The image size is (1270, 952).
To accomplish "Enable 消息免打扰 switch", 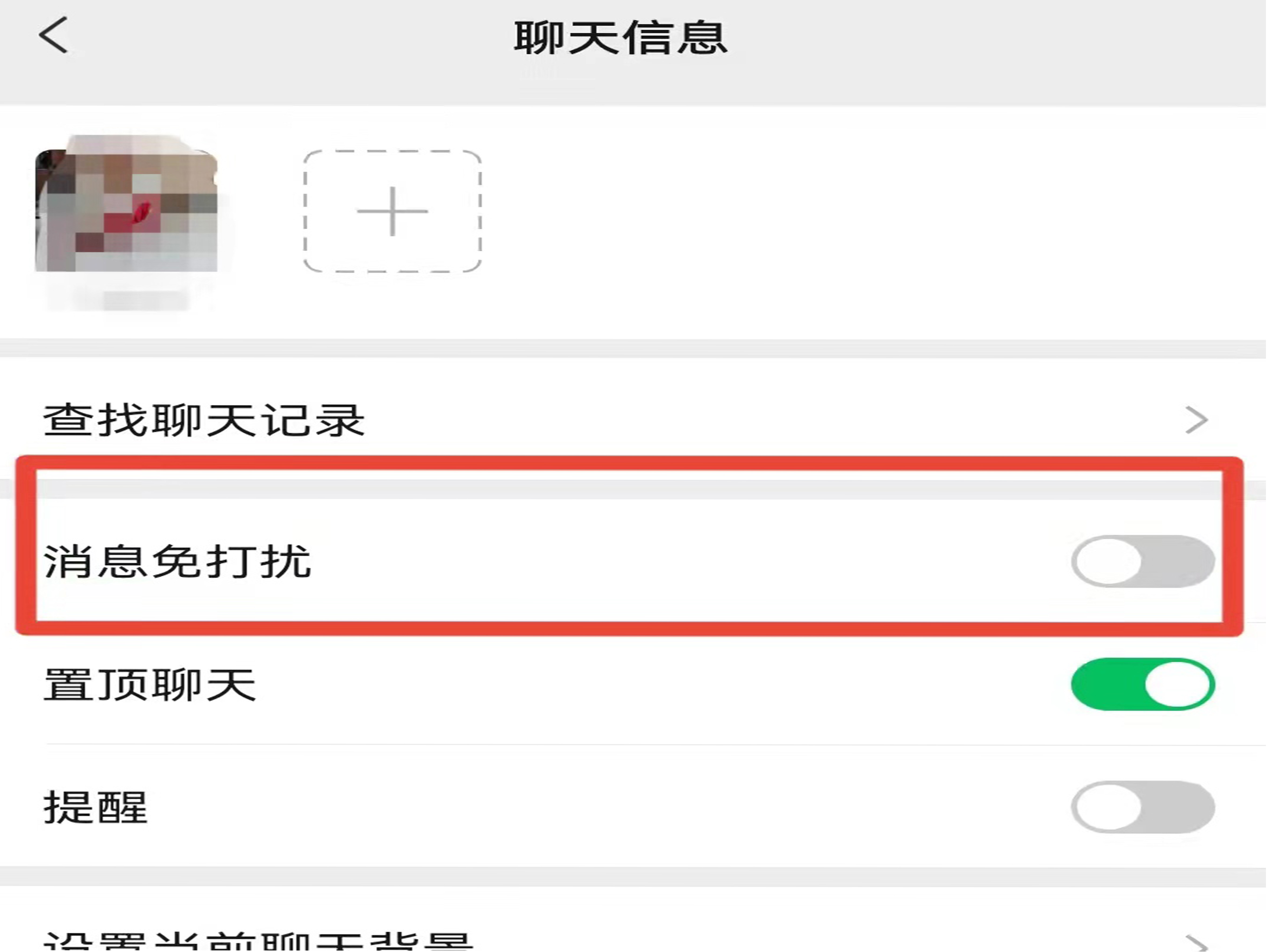I will click(x=1143, y=561).
